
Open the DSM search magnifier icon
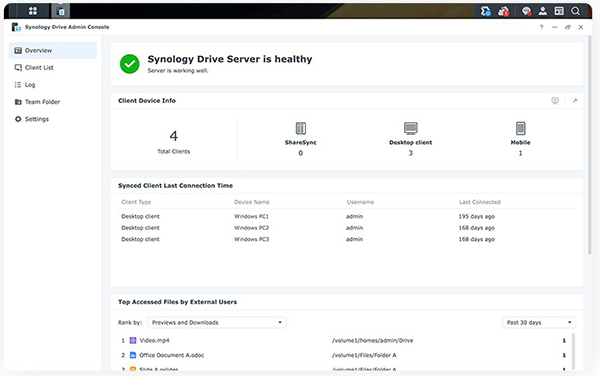(576, 11)
